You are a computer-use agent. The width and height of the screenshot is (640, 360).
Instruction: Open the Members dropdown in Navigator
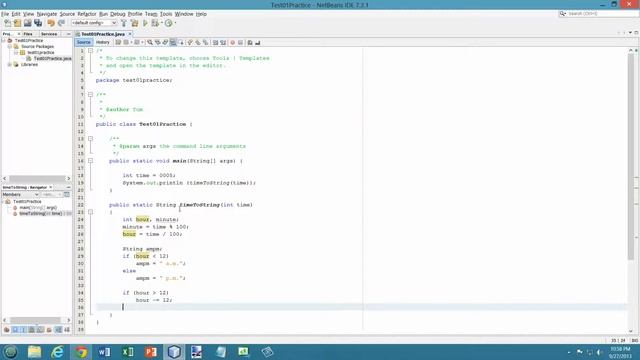click(x=20, y=195)
